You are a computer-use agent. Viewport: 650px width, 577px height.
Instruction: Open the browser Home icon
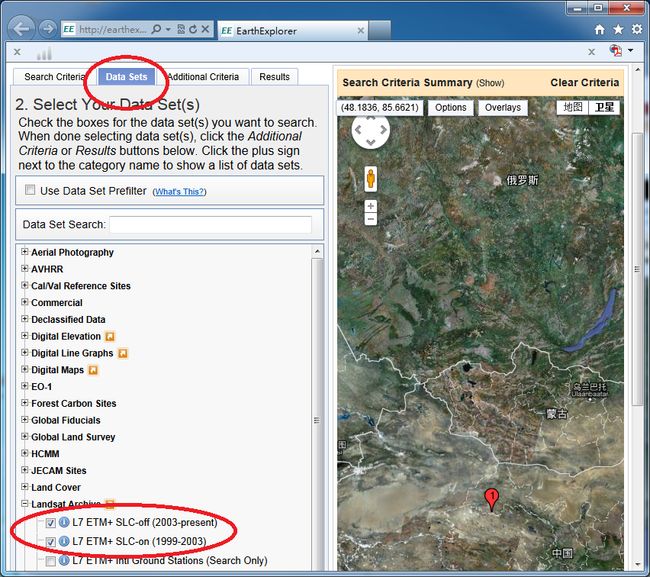(599, 29)
